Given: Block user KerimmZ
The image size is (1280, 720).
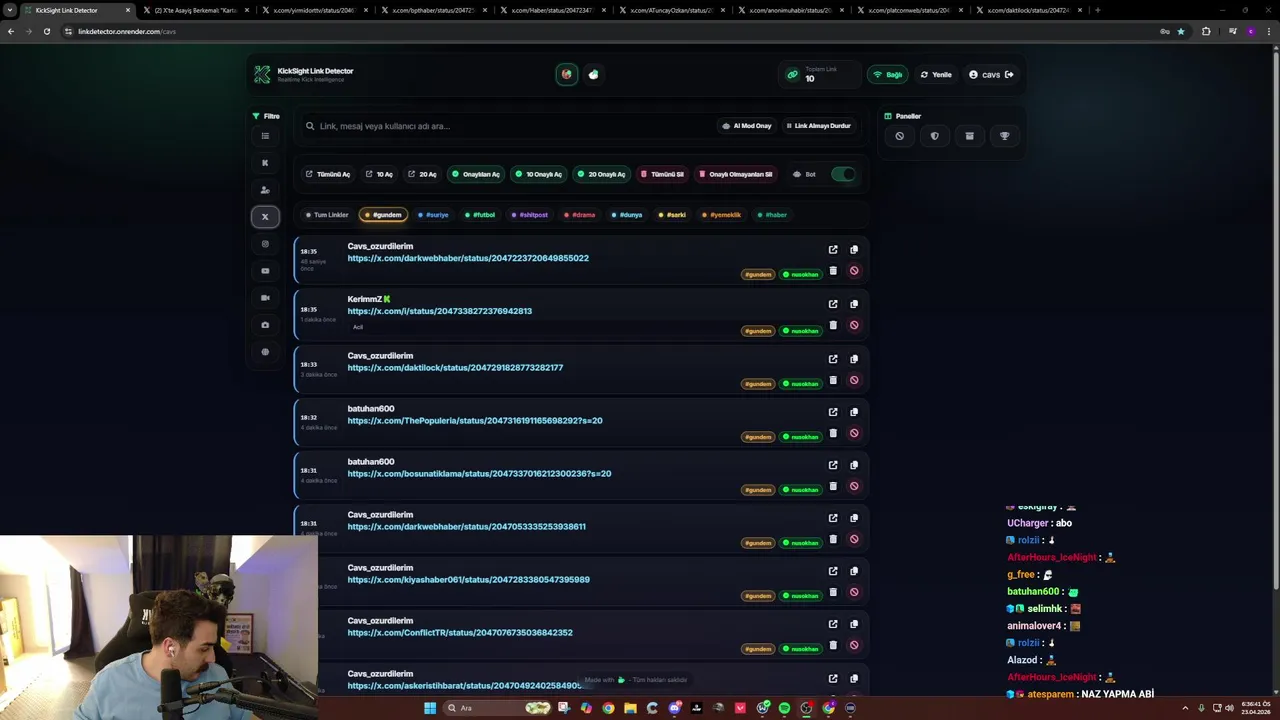Looking at the screenshot, I should coord(854,325).
